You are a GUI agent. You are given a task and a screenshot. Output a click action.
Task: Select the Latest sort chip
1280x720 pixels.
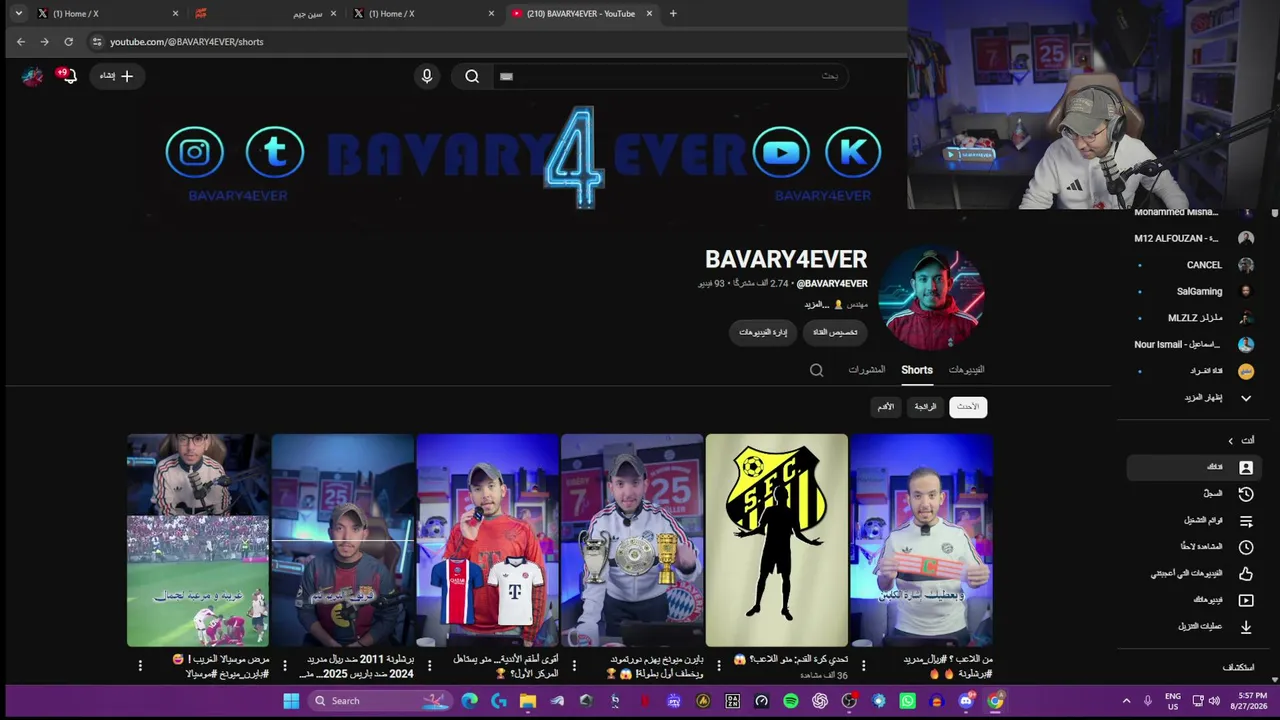tap(968, 407)
